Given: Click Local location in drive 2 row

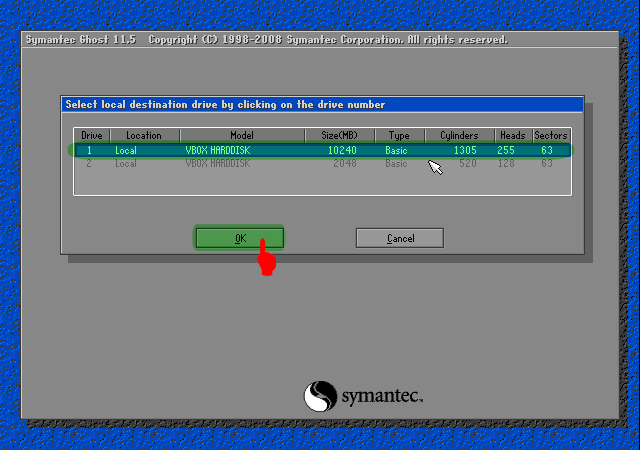Looking at the screenshot, I should point(125,164).
